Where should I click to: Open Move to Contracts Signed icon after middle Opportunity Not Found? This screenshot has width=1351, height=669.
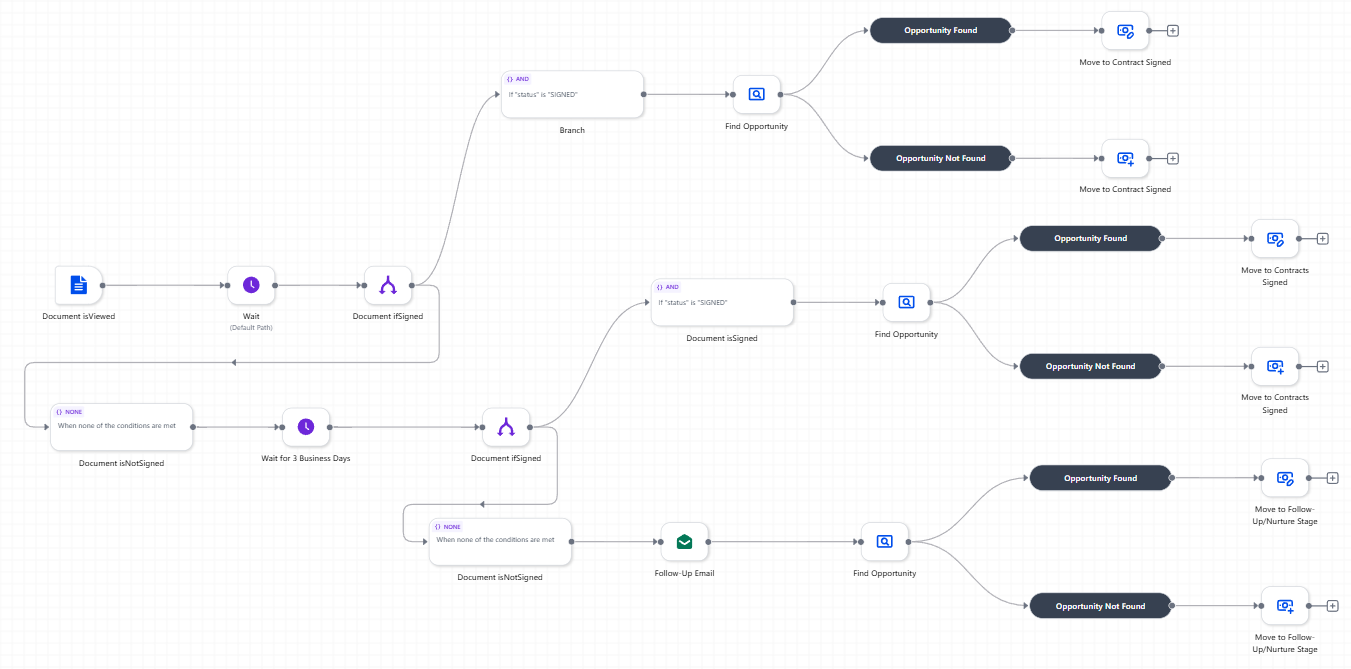coord(1275,366)
